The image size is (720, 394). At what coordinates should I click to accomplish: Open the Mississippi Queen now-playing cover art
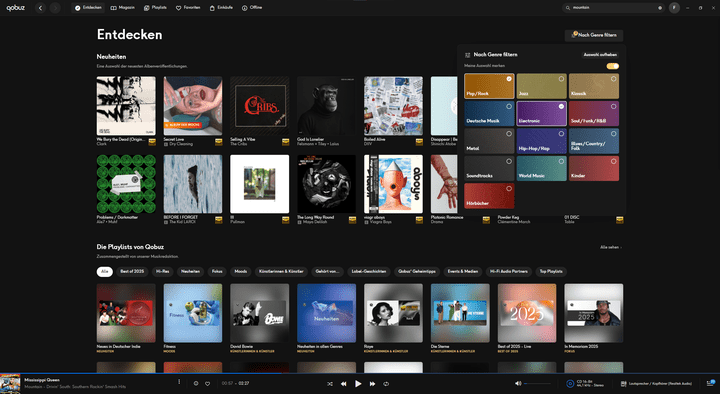(10, 384)
